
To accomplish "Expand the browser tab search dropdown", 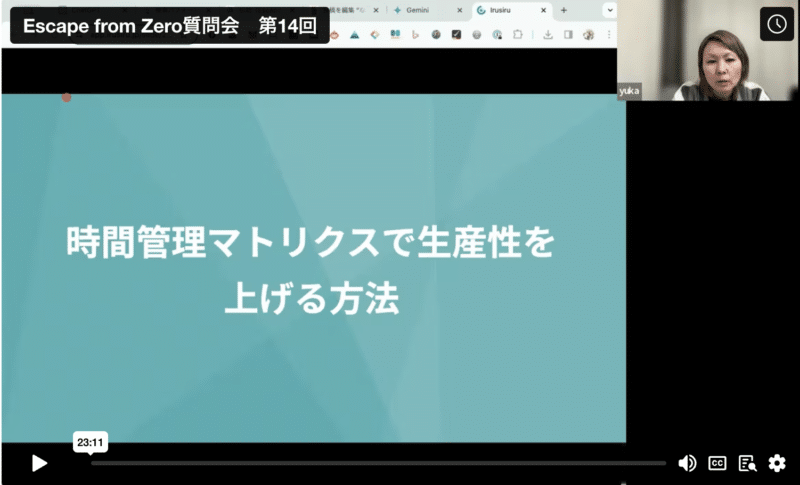I will click(x=609, y=10).
